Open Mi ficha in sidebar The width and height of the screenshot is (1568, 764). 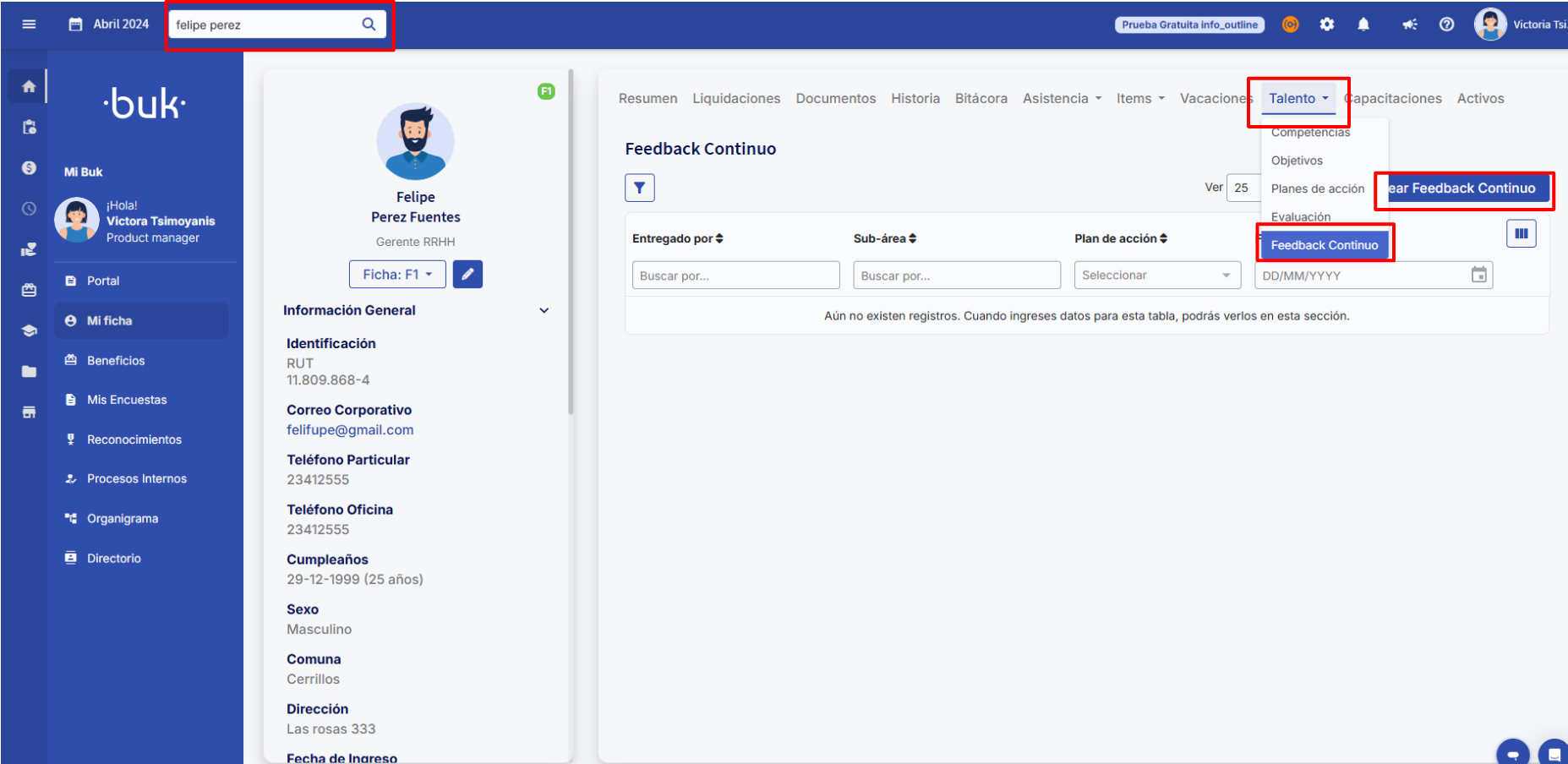tap(141, 320)
